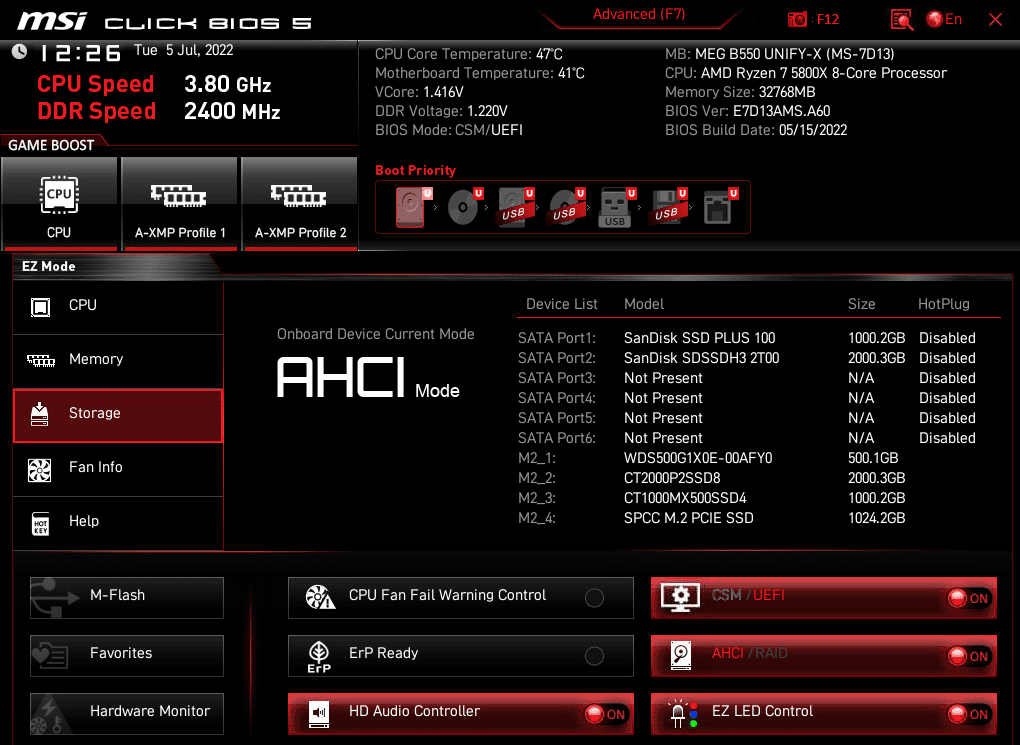Viewport: 1020px width, 745px height.
Task: Open M-Flash utility
Action: (127, 597)
